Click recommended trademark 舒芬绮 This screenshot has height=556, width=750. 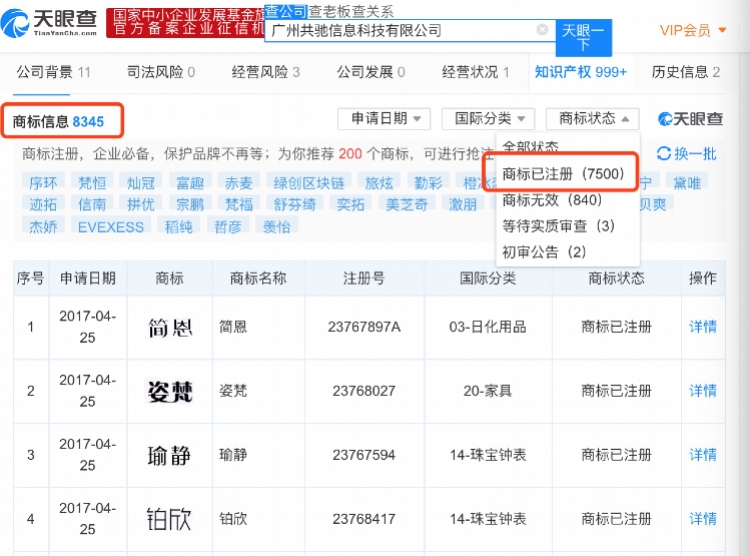click(295, 204)
